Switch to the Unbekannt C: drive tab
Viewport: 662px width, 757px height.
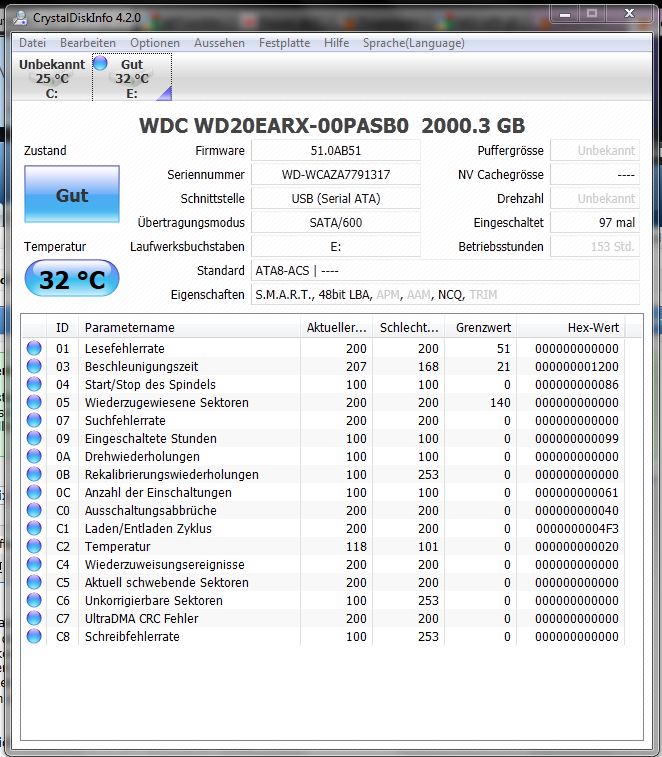tap(52, 78)
